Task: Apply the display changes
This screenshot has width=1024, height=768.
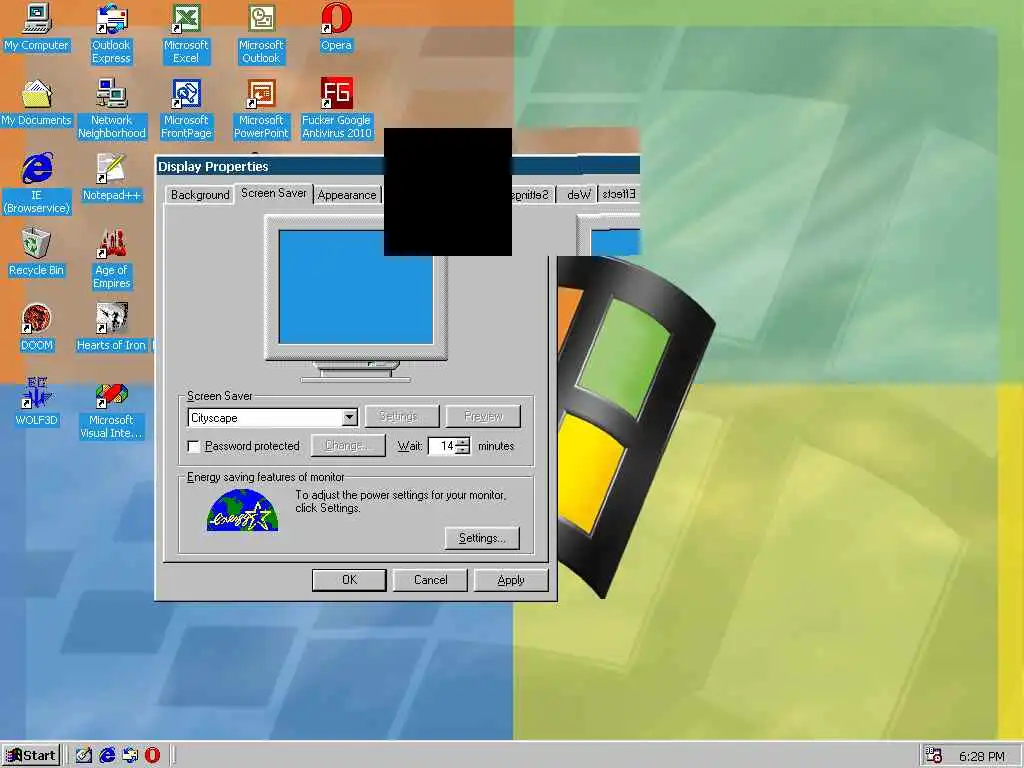Action: click(511, 580)
